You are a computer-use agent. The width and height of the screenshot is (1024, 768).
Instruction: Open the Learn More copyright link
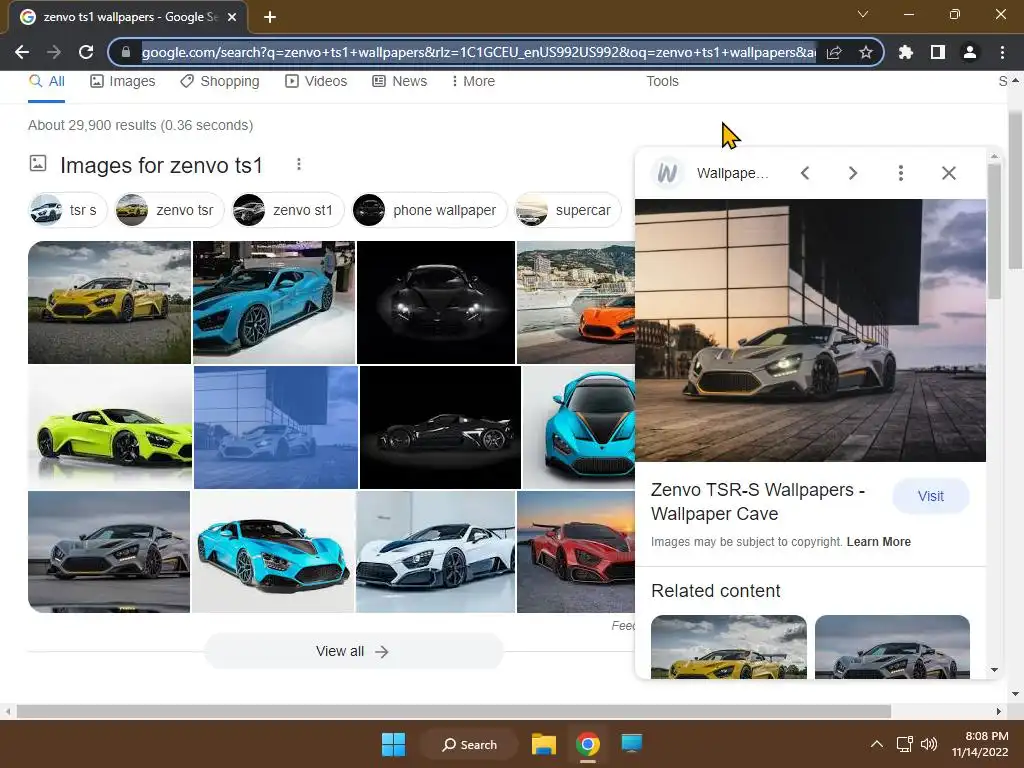878,541
